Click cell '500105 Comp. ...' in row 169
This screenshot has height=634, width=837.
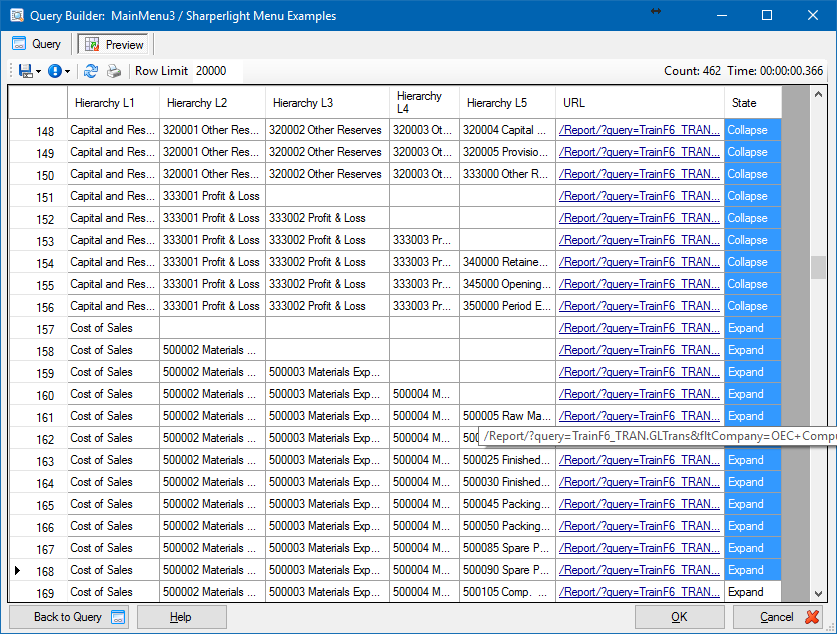click(507, 592)
